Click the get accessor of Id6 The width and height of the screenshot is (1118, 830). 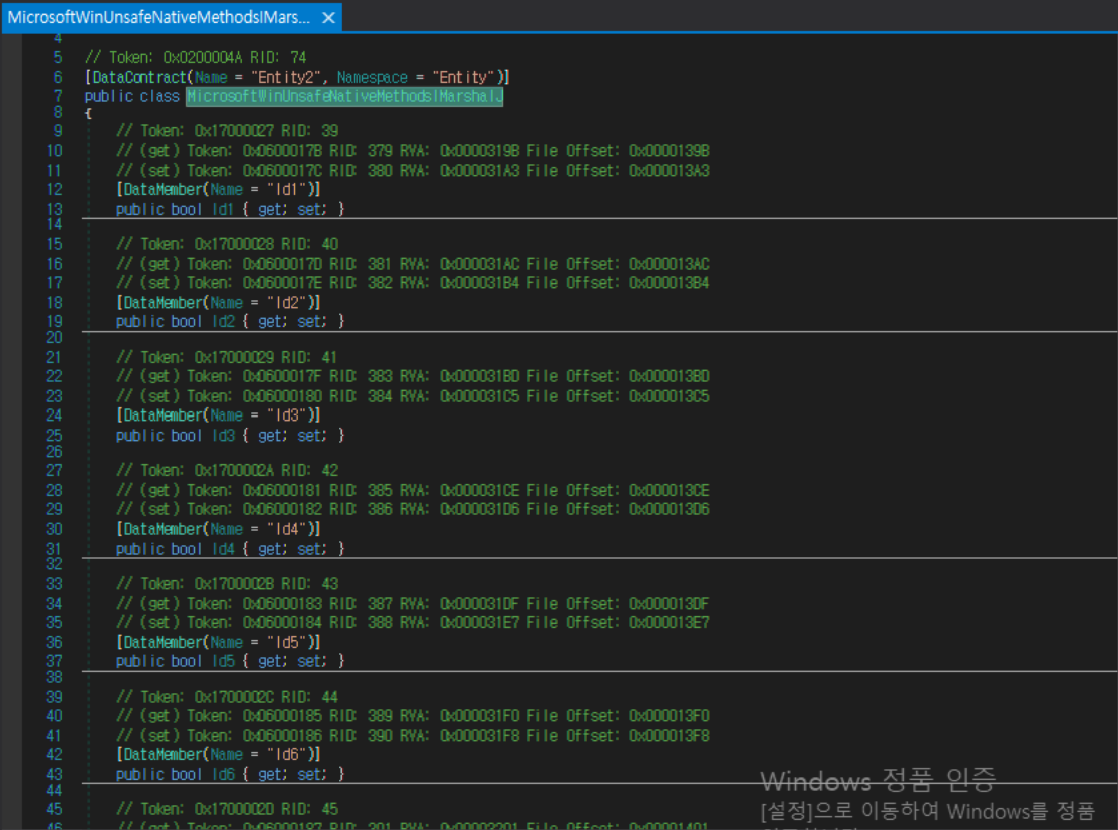(272, 774)
